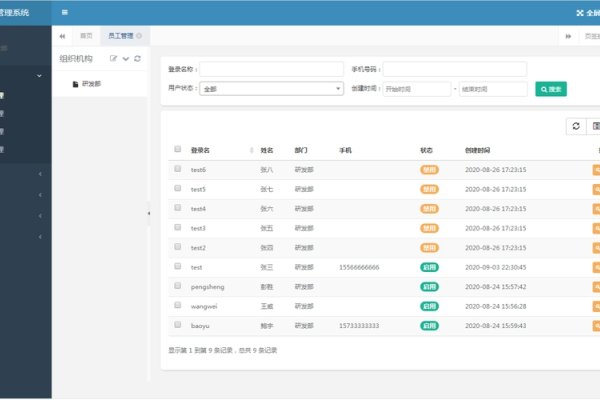Click the green 搜索 search button

(551, 89)
